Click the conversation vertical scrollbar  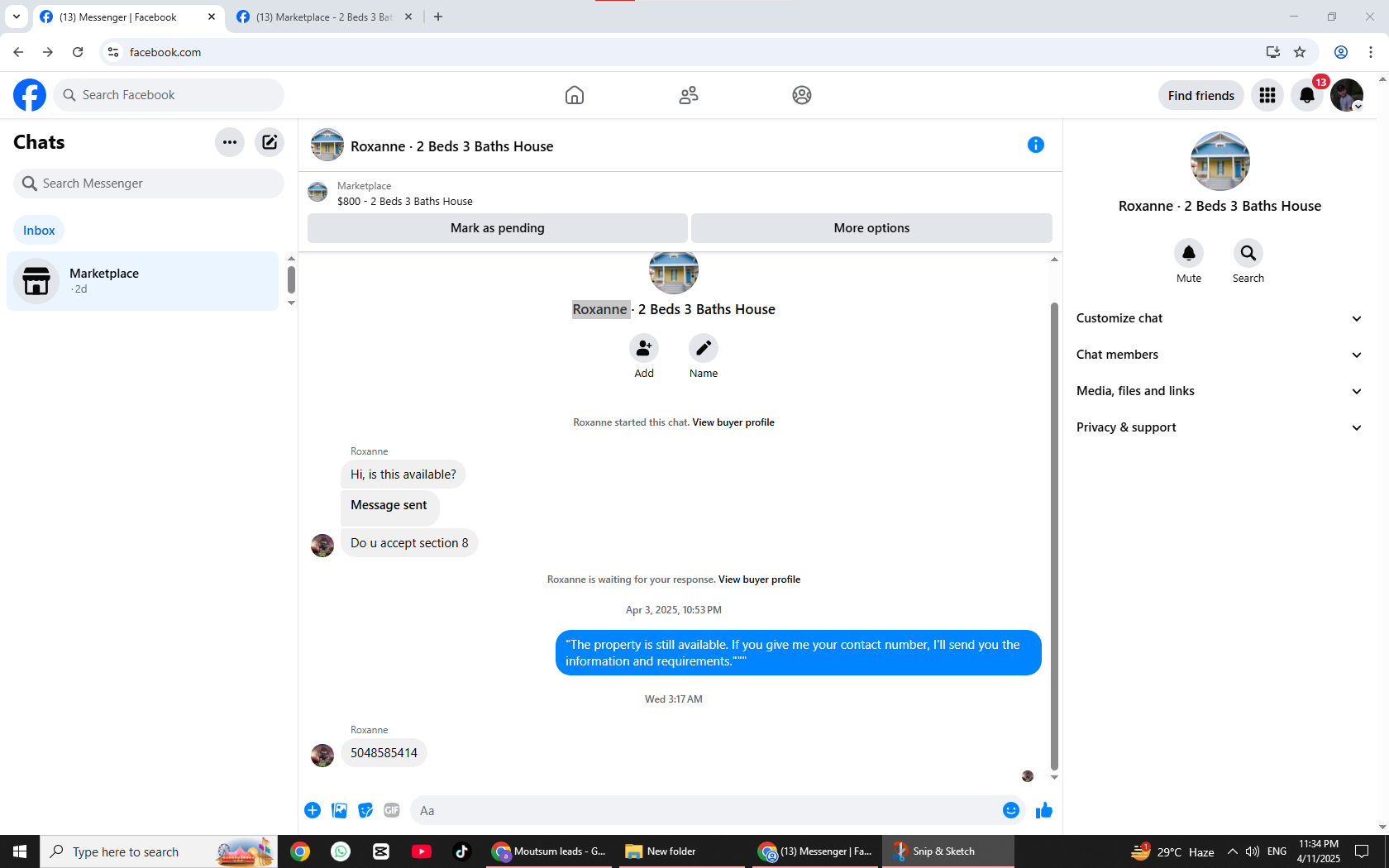point(1054,536)
